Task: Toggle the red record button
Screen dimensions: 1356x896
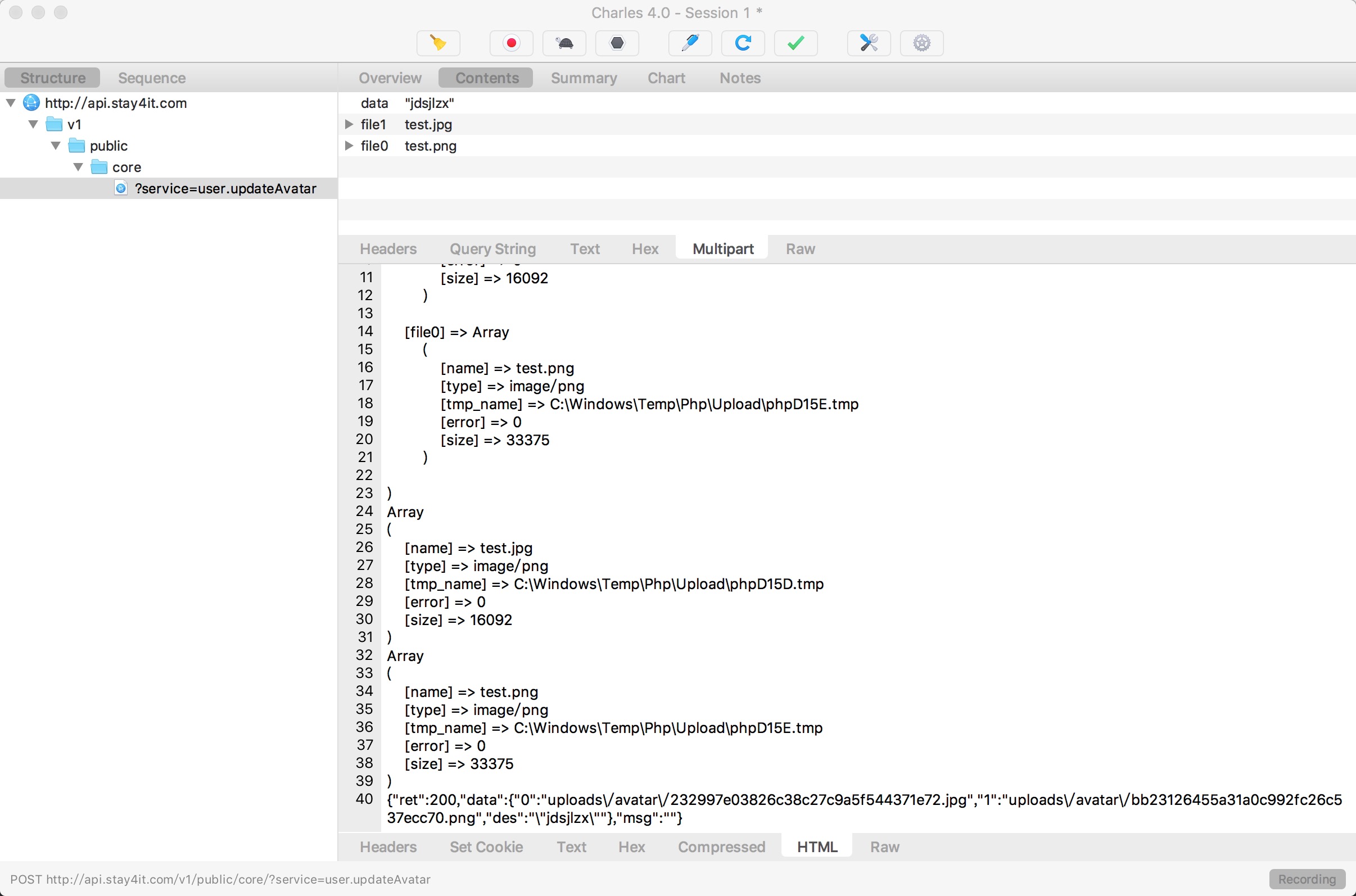Action: click(x=512, y=43)
